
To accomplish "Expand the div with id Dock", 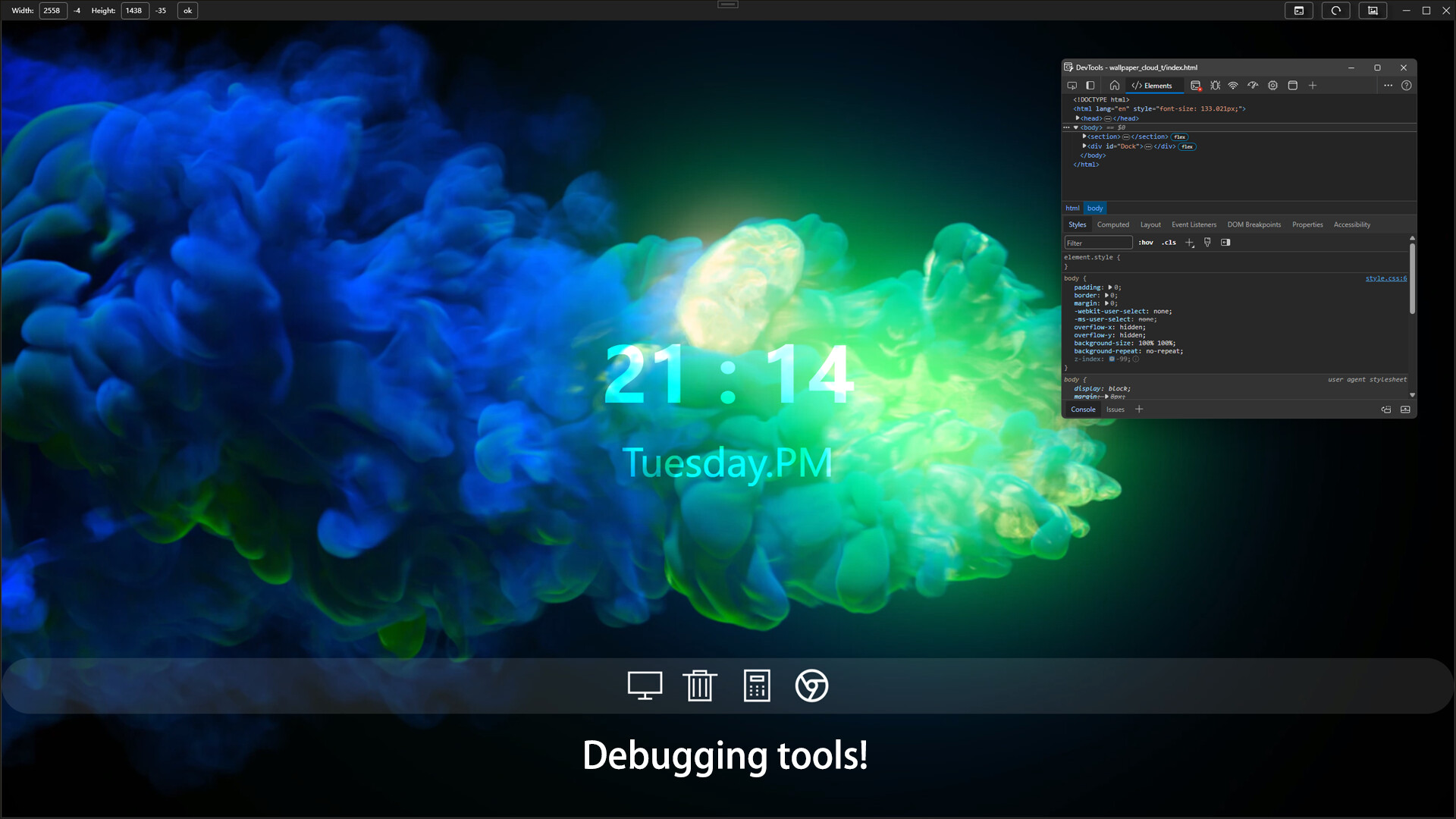I will pos(1084,146).
